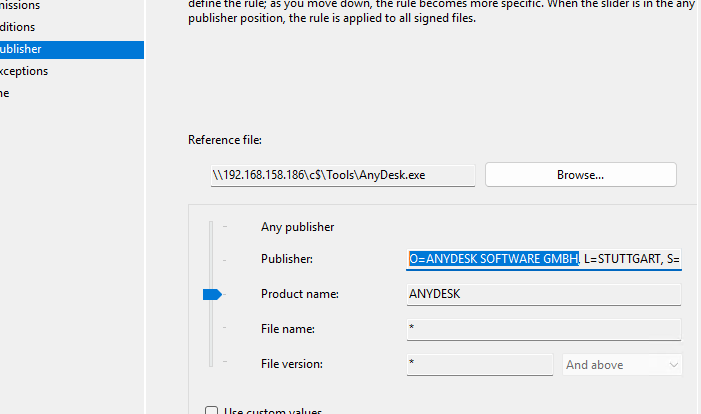701x414 pixels.
Task: Click the File name label text
Action: tap(288, 329)
